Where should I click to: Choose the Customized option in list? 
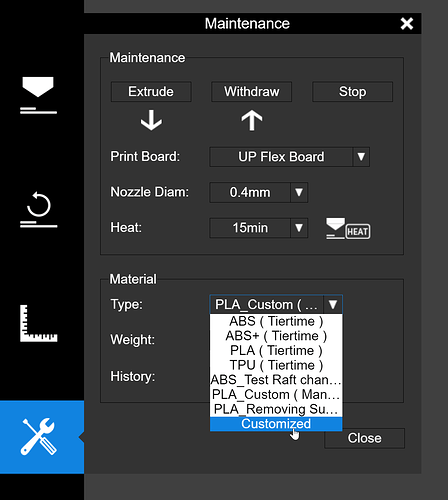[276, 424]
